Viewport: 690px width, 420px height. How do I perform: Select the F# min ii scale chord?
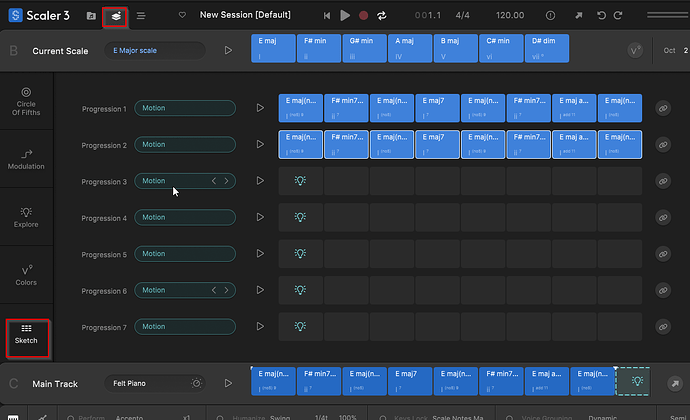319,48
